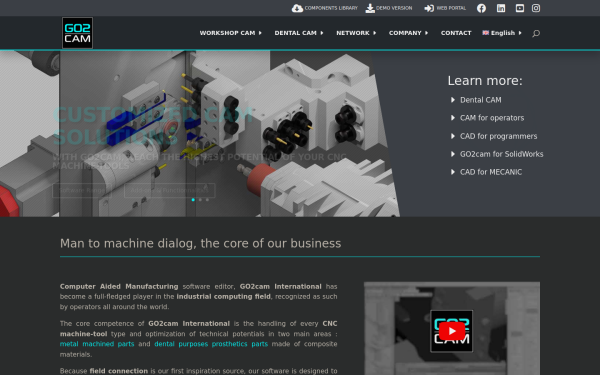Image resolution: width=600 pixels, height=375 pixels.
Task: Expand the Company menu
Action: point(408,33)
